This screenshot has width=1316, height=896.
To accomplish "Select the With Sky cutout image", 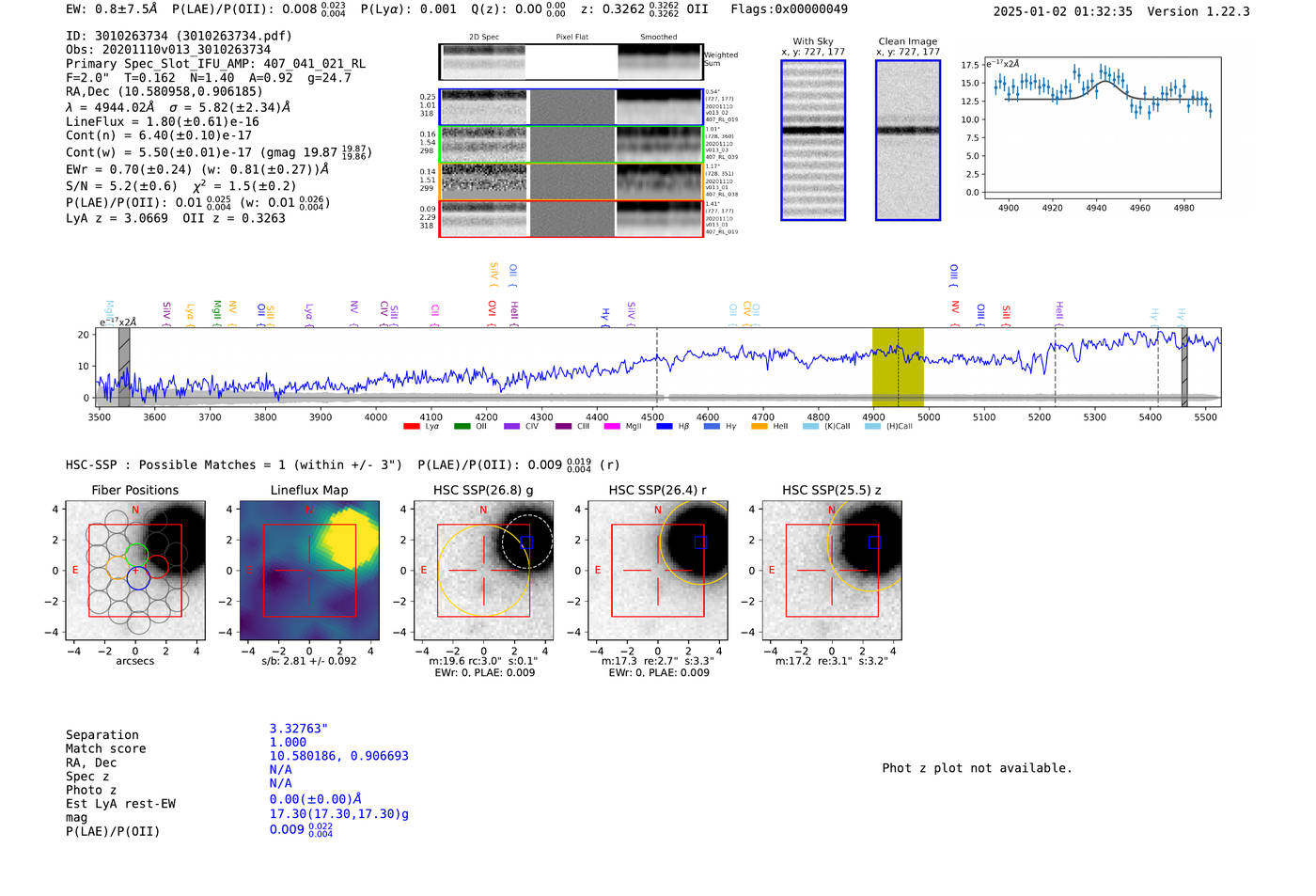I will click(813, 140).
